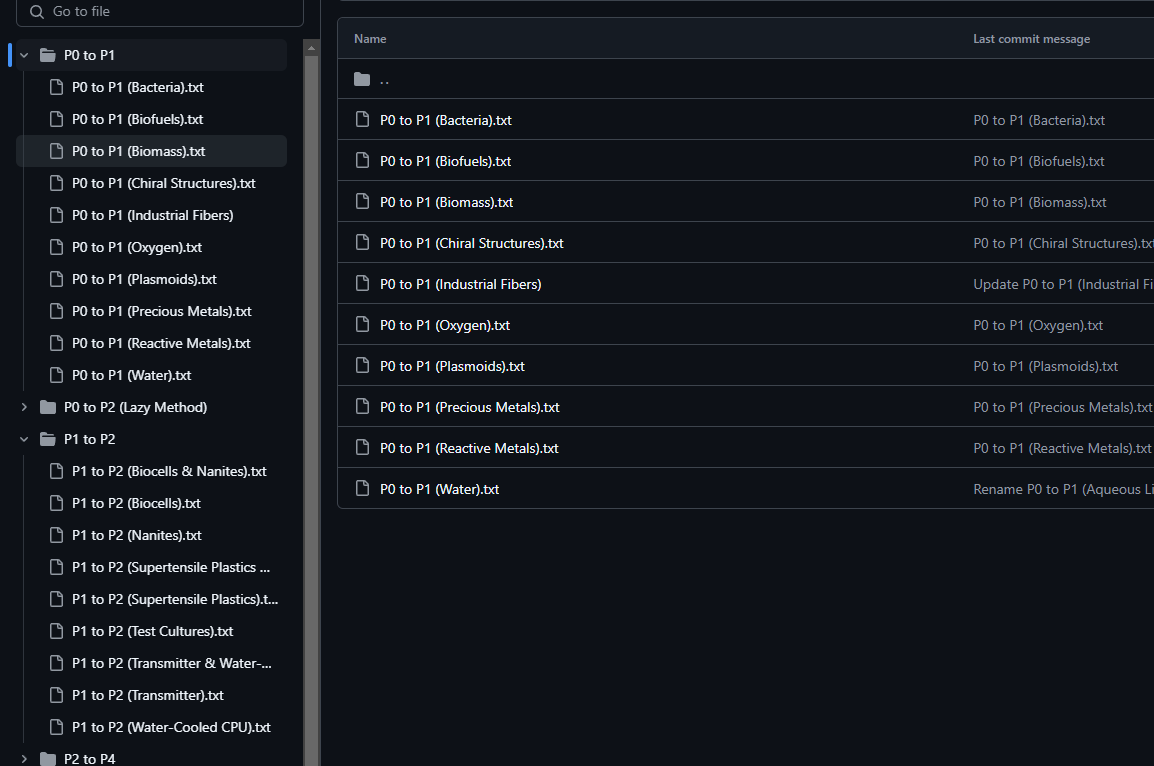Viewport: 1154px width, 766px height.
Task: Open P0 to P1 (Plasmoids).txt from file list
Action: [x=452, y=366]
